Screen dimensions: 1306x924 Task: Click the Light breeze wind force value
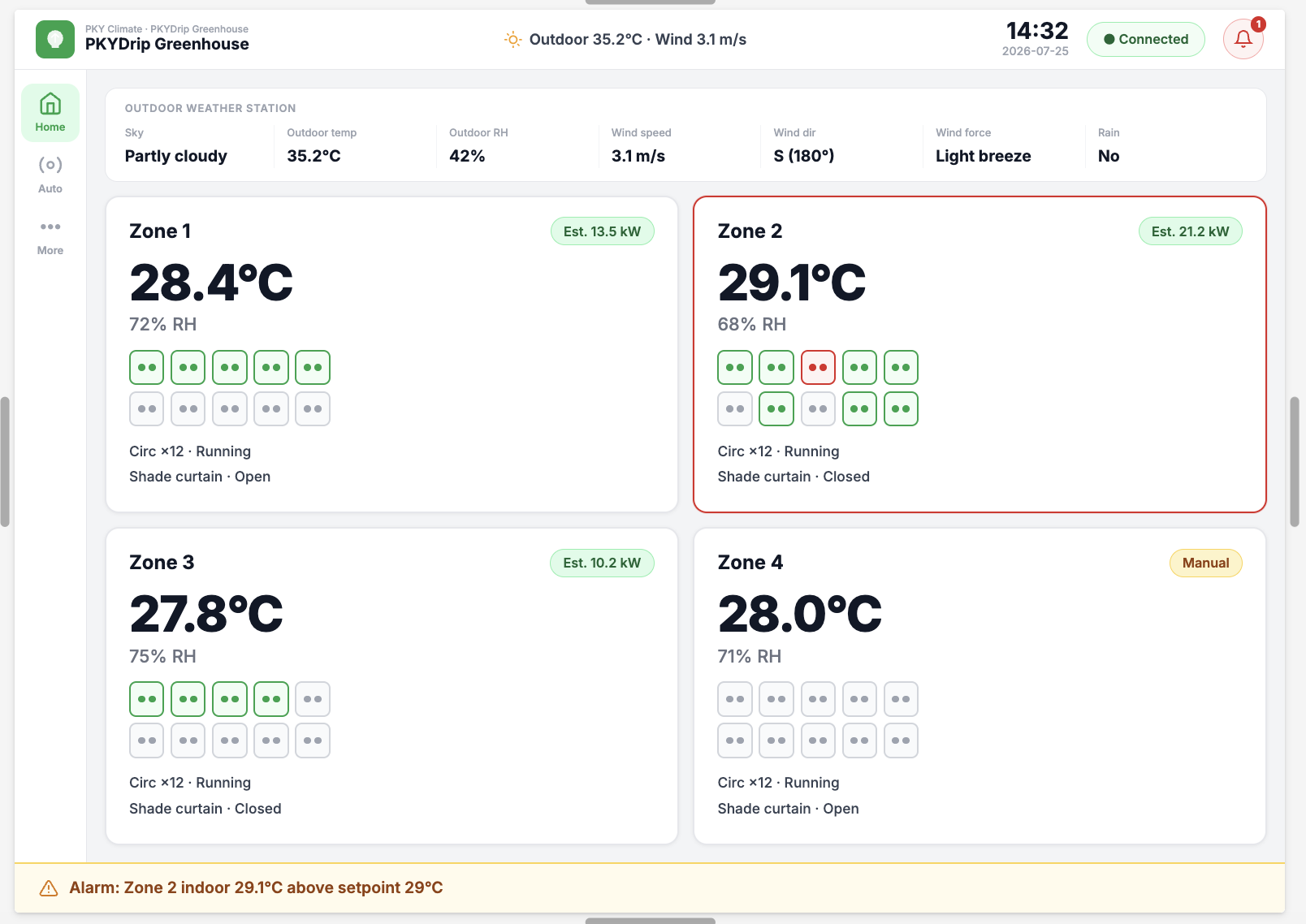(x=984, y=156)
